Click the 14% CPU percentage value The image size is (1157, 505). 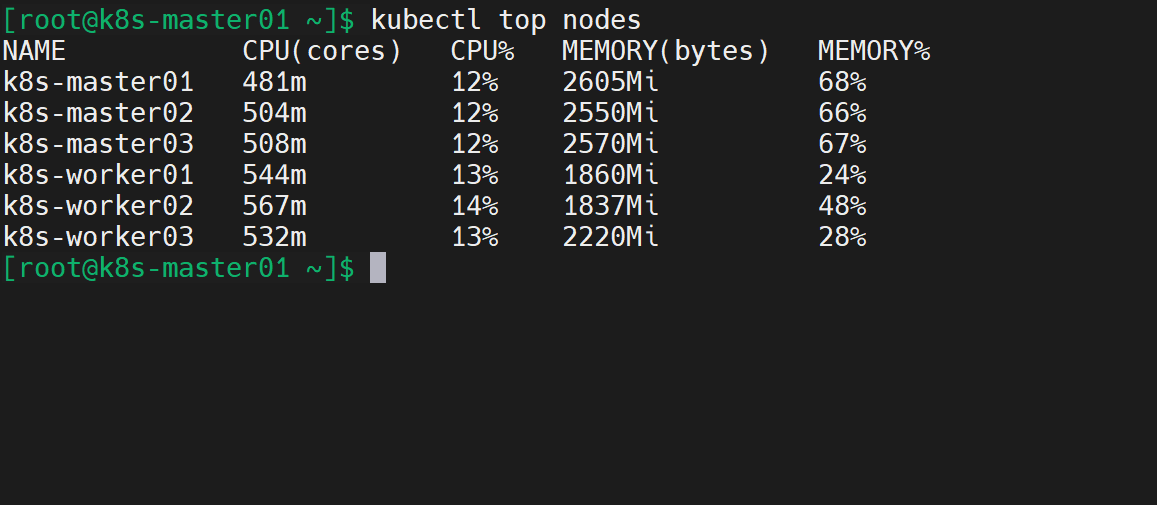point(474,206)
